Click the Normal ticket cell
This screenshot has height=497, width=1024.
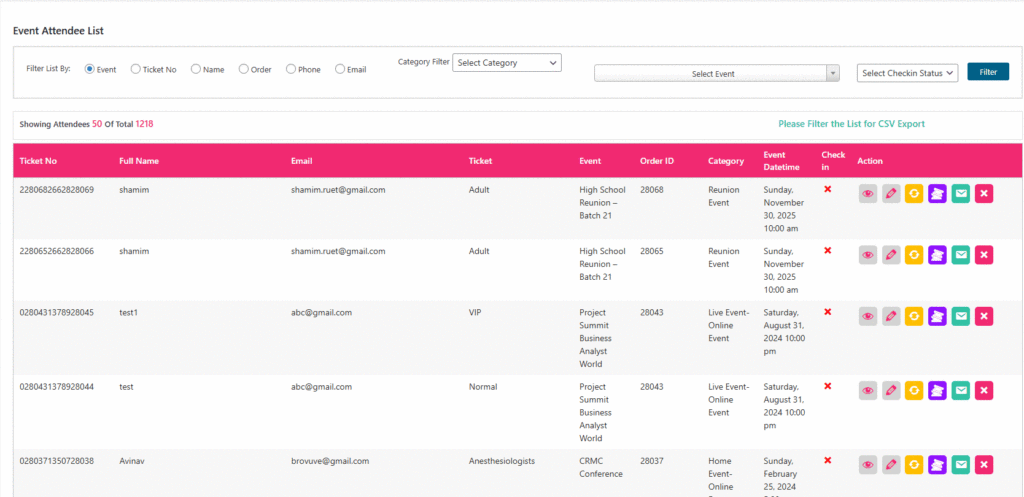click(x=483, y=387)
